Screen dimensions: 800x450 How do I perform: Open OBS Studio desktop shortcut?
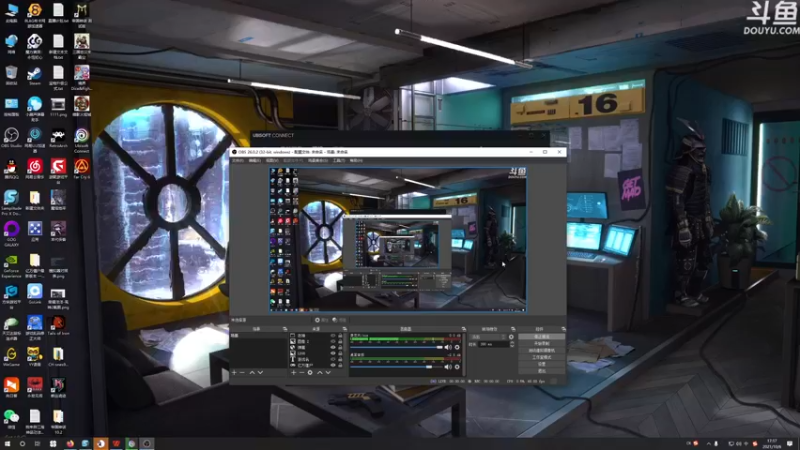pyautogui.click(x=11, y=138)
